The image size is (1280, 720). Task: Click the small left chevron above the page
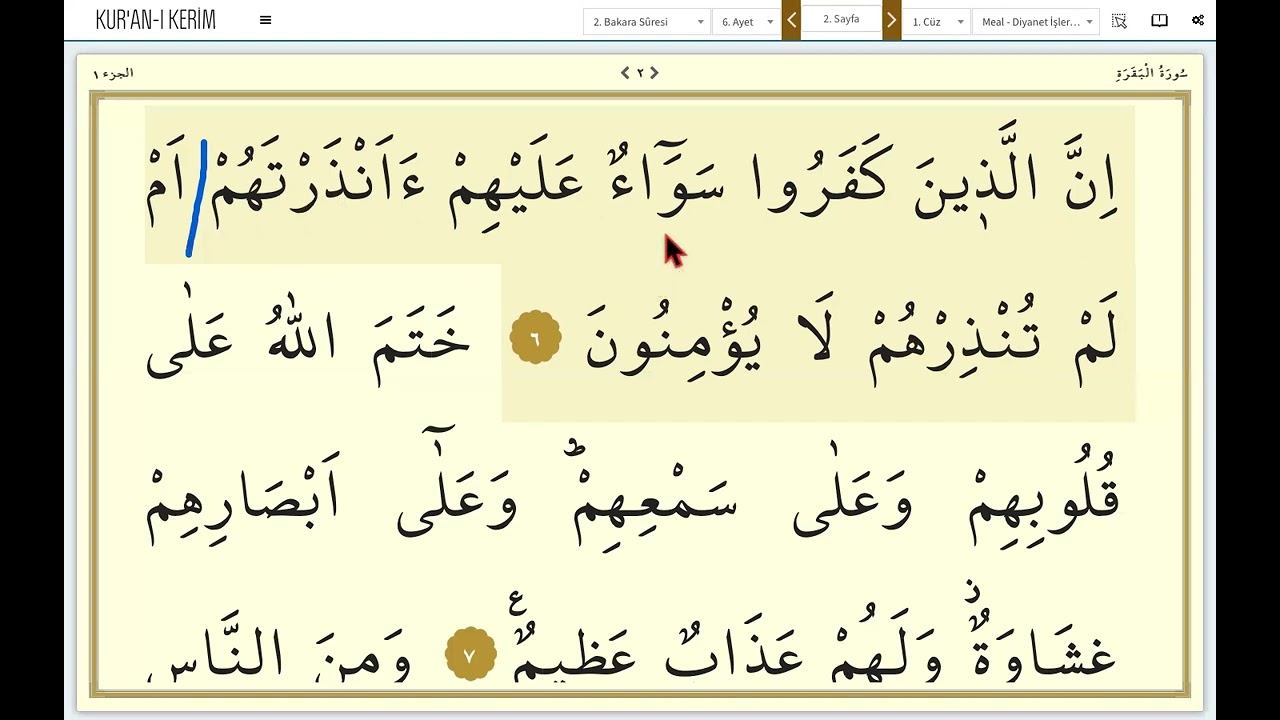(x=625, y=73)
